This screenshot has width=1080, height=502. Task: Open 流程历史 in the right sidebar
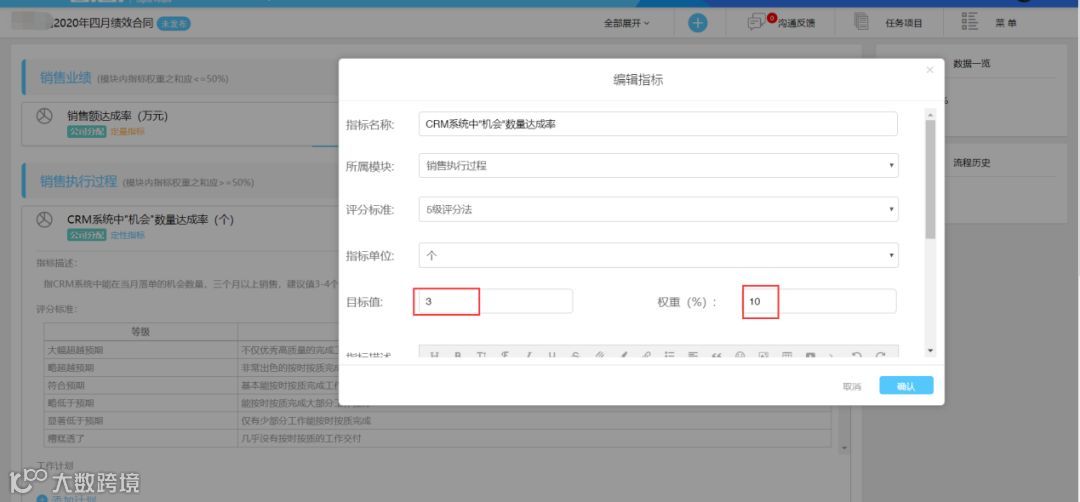tap(971, 163)
